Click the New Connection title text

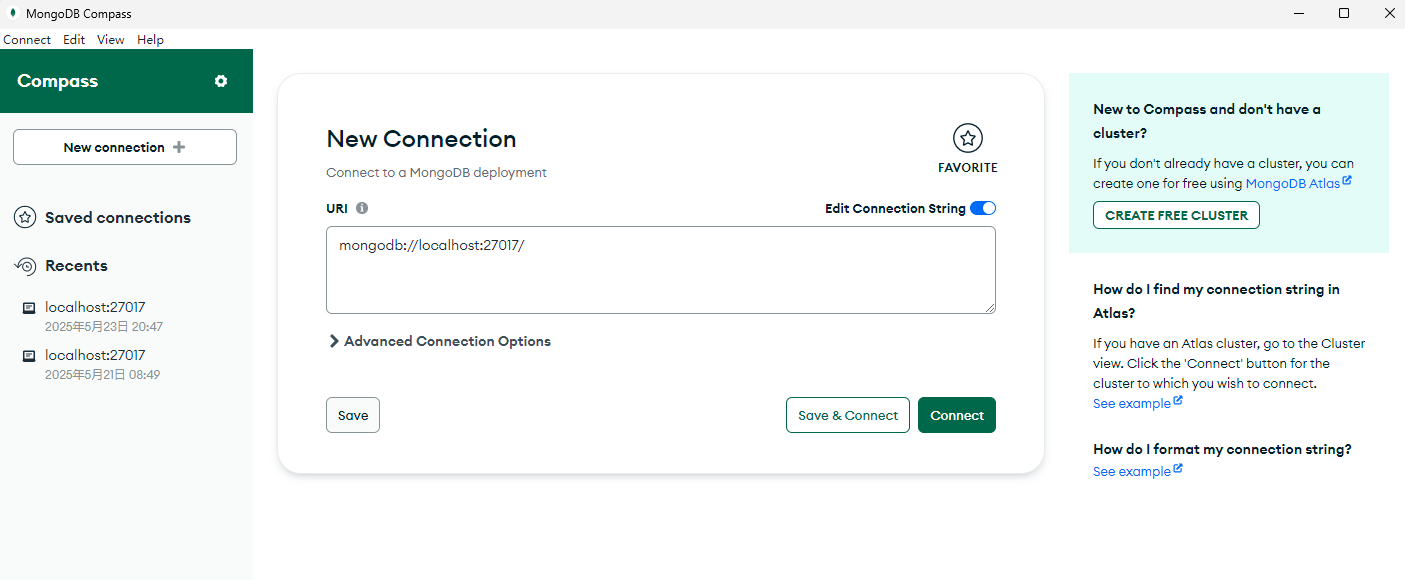[421, 139]
